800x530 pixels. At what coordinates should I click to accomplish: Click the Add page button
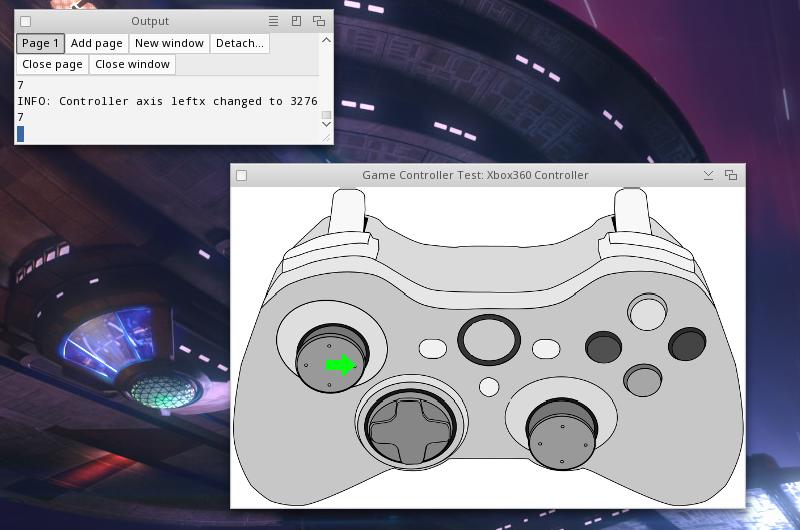coord(96,43)
